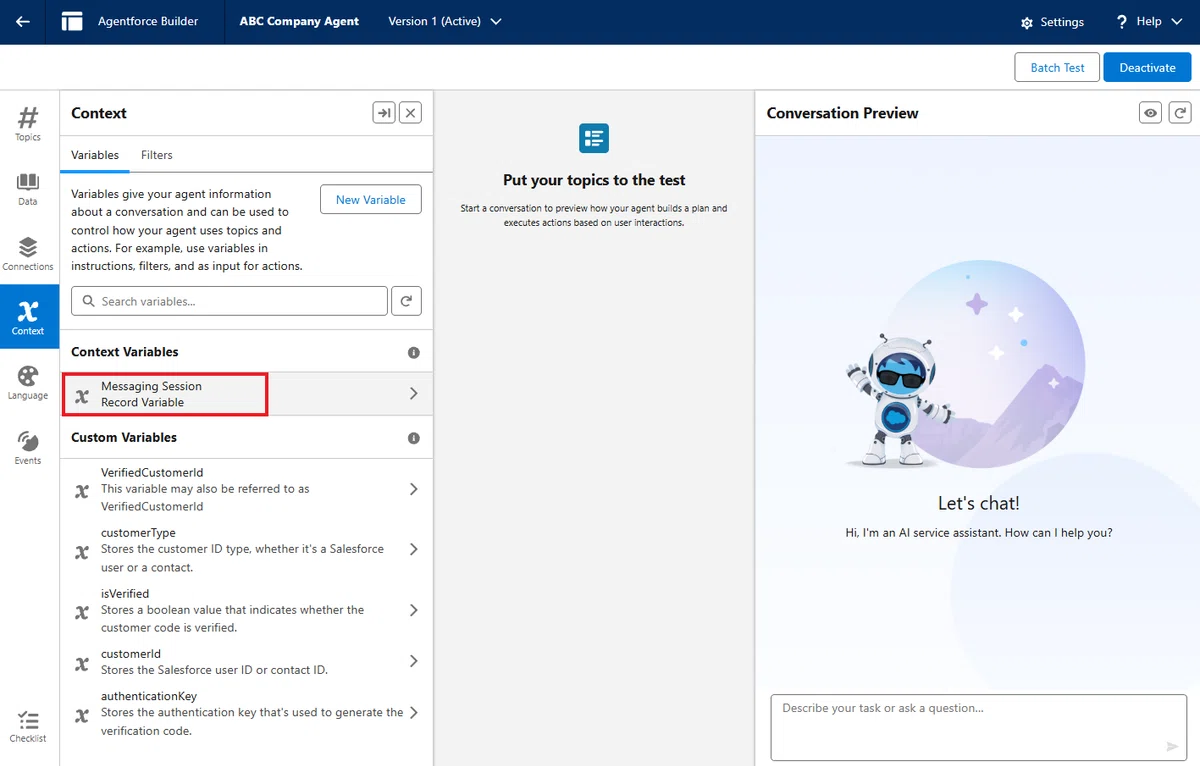The image size is (1200, 766).
Task: Open the Data sidebar panel
Action: pos(28,189)
